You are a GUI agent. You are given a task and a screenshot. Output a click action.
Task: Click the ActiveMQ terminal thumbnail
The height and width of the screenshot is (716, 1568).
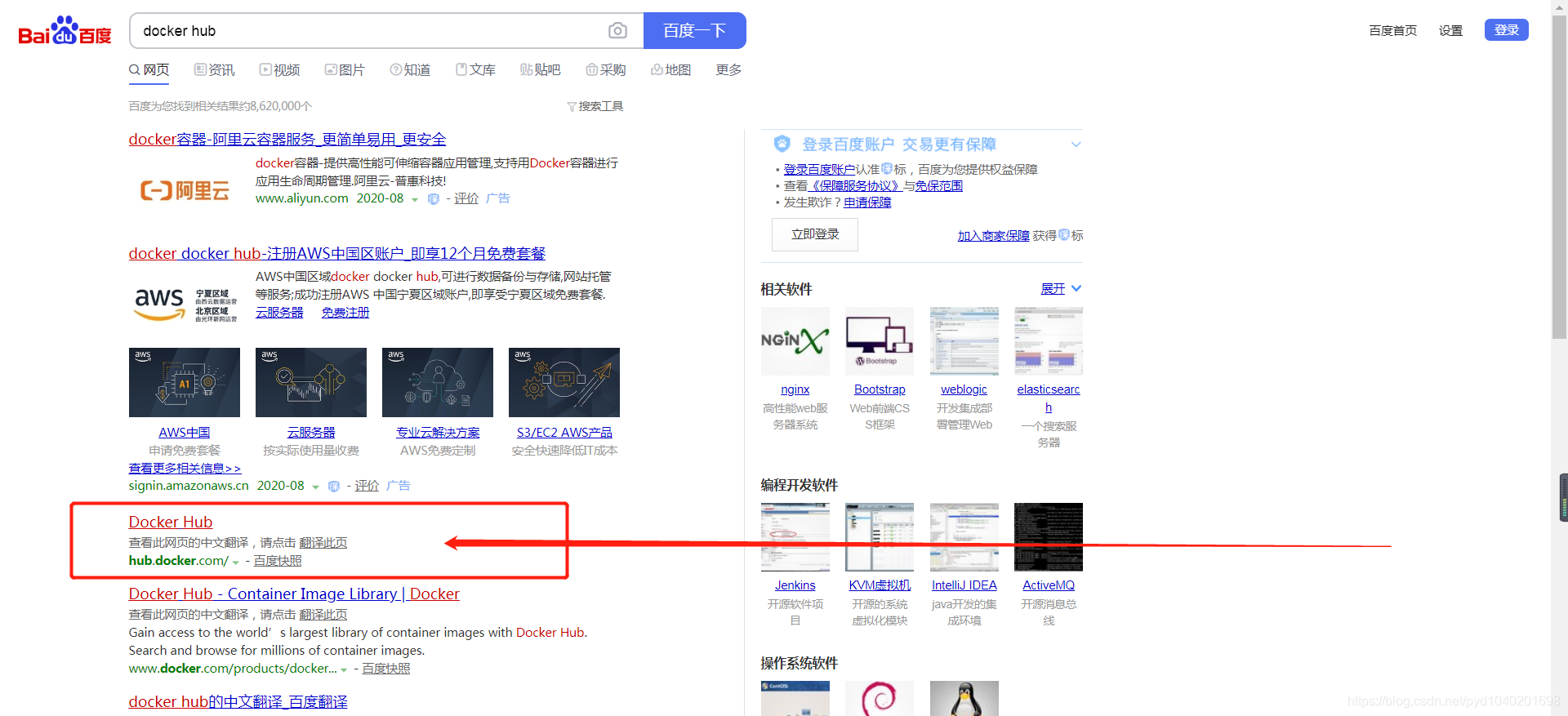click(x=1049, y=537)
